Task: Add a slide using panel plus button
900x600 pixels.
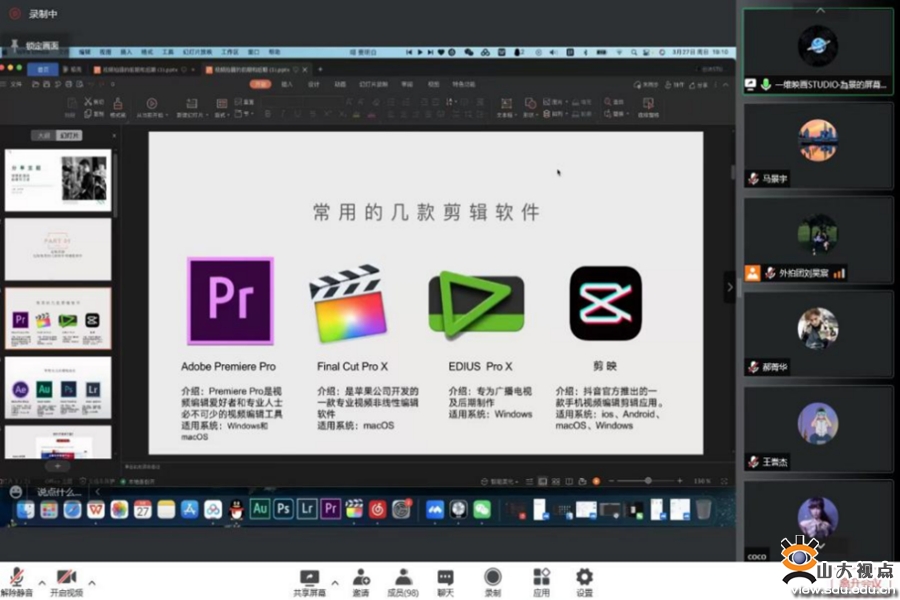Action: 57,466
